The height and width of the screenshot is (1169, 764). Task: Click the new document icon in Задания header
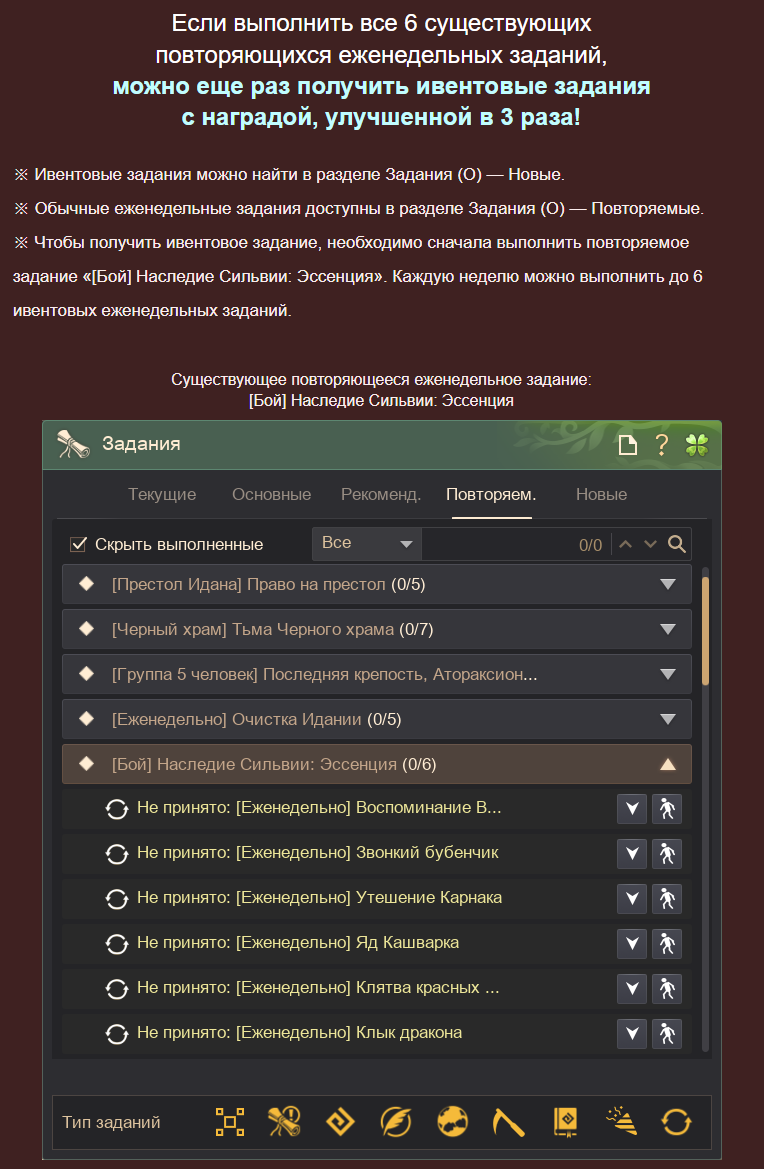[628, 446]
